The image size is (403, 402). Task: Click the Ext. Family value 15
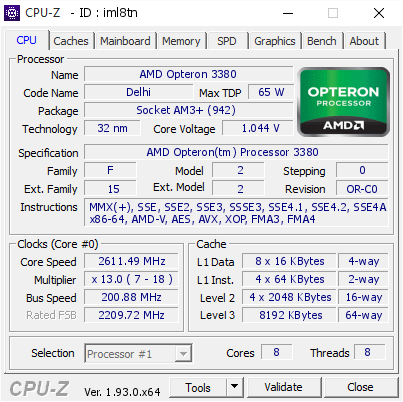tap(110, 188)
